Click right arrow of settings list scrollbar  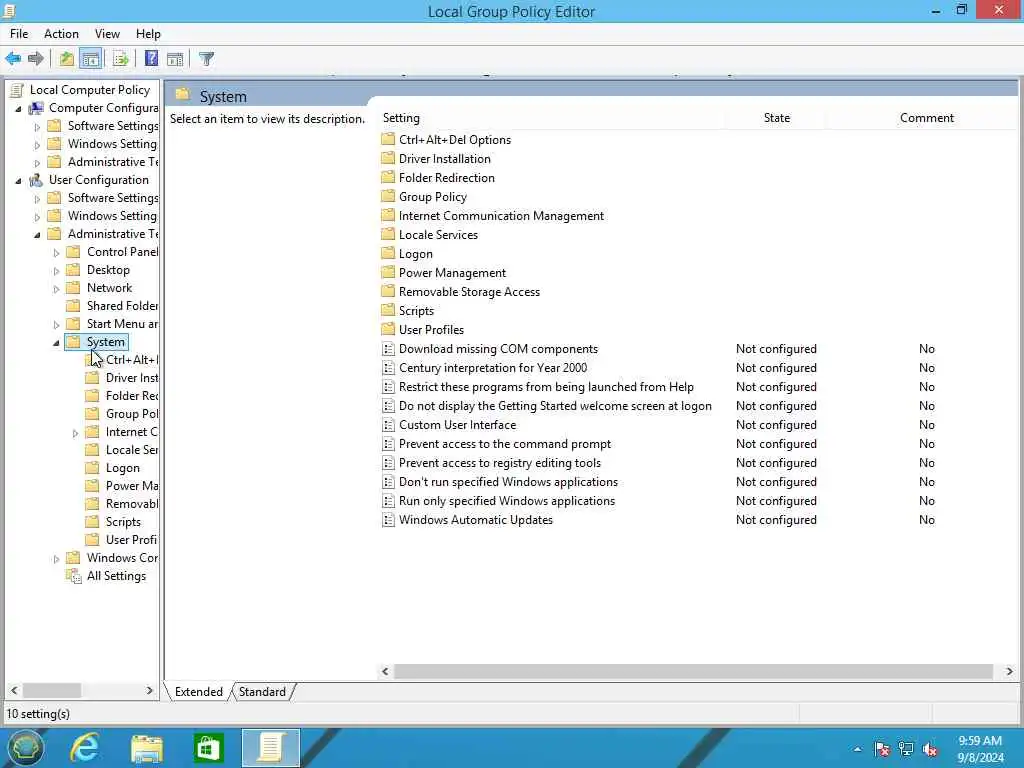(x=1009, y=671)
